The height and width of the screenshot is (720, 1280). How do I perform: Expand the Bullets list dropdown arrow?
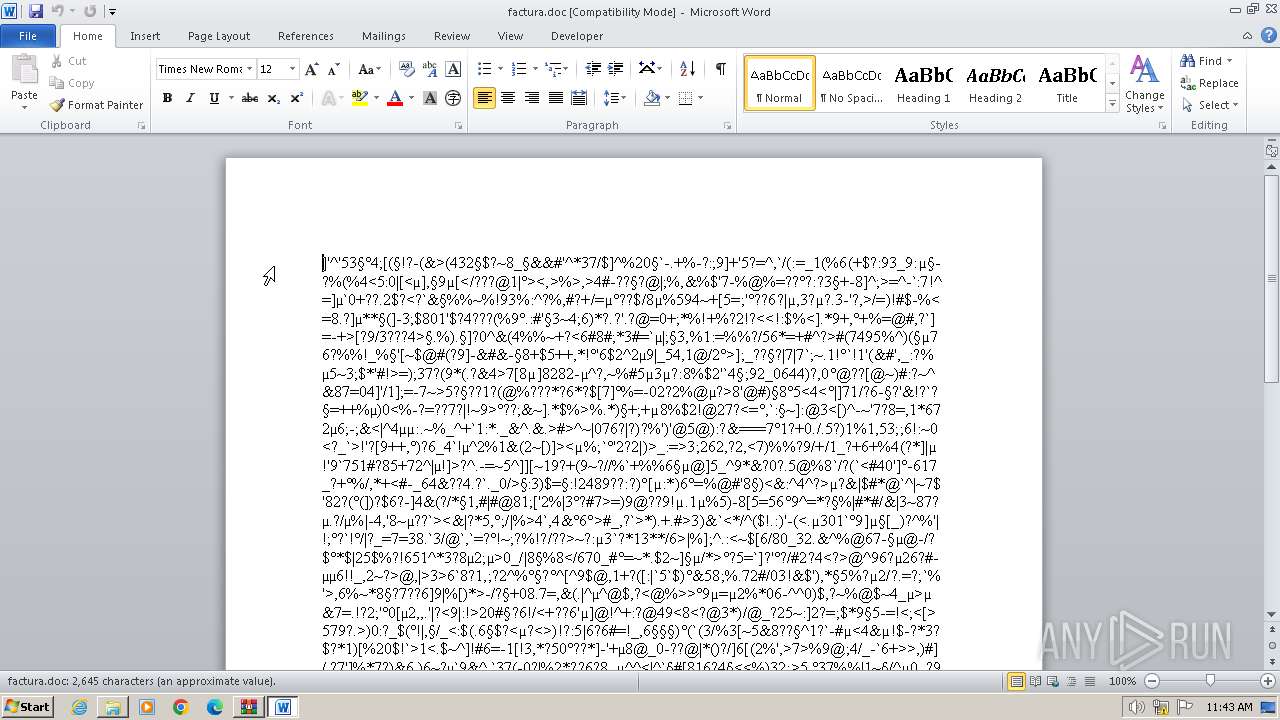click(499, 69)
